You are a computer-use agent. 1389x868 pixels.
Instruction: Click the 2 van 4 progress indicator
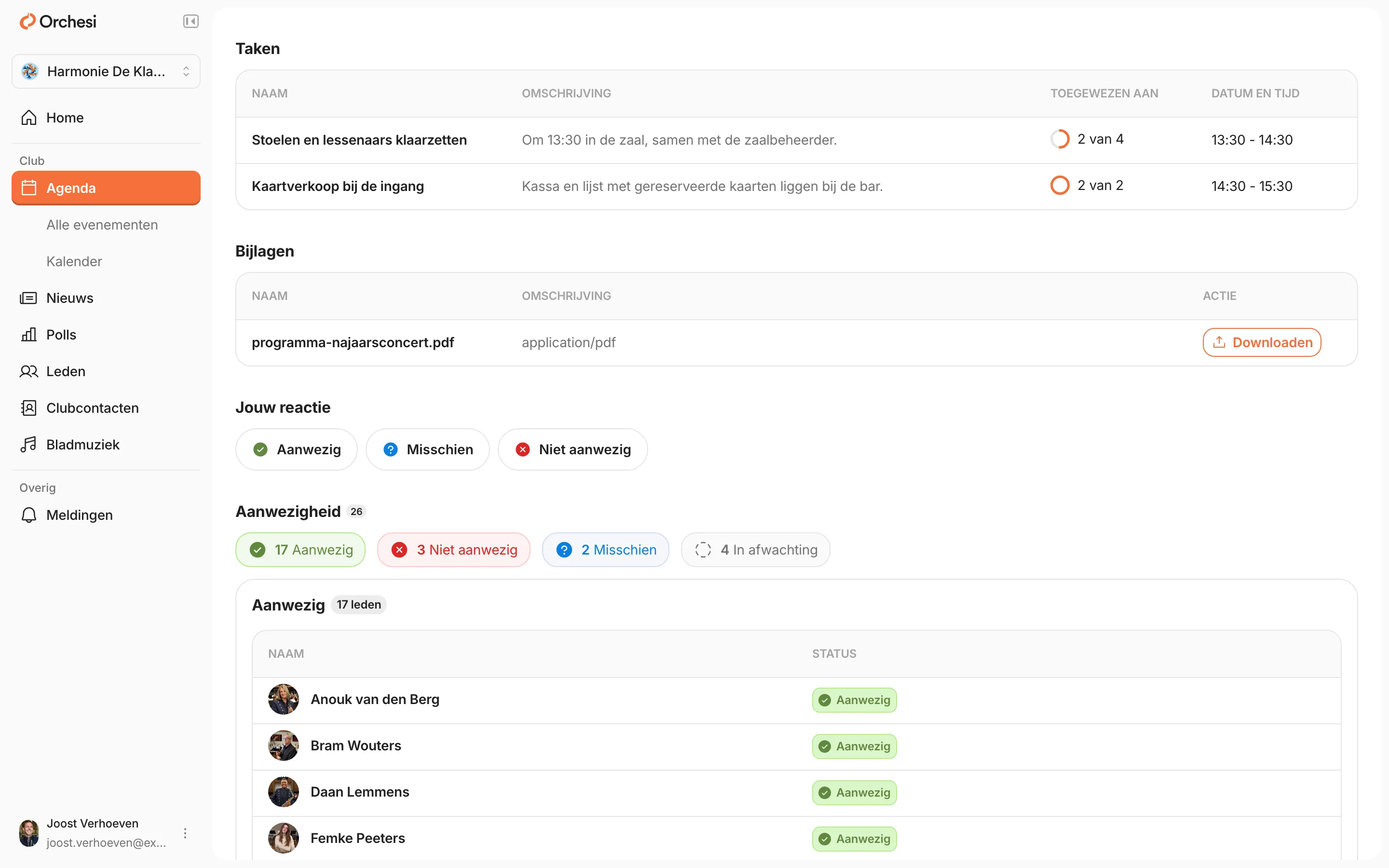[x=1087, y=139]
